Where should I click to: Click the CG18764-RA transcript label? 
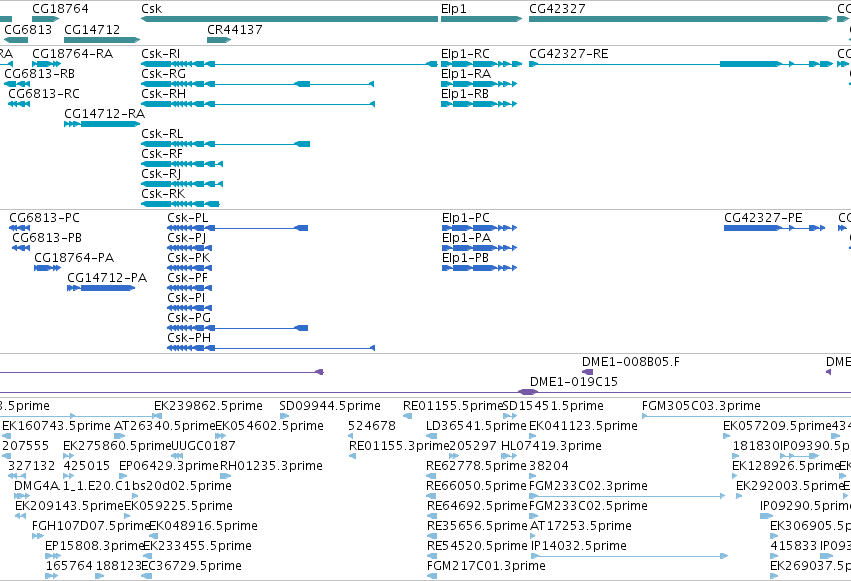tap(73, 54)
